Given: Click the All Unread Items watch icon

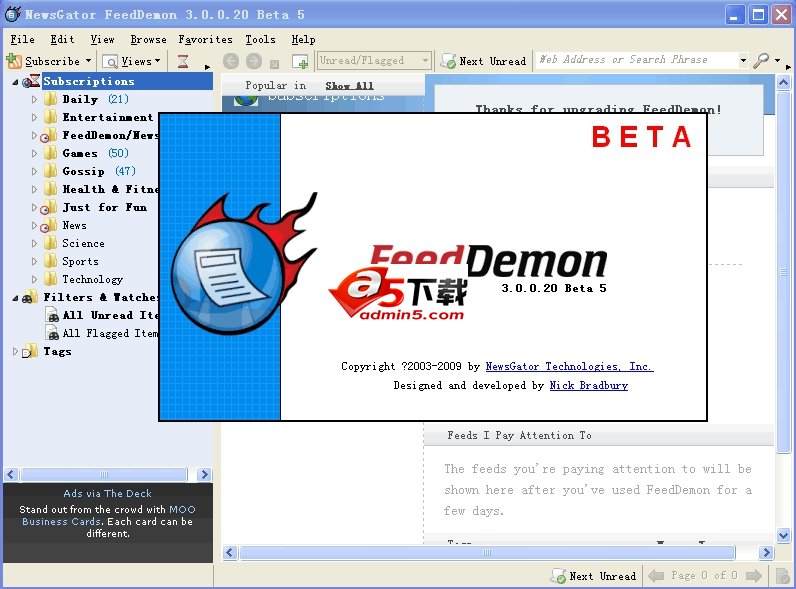Looking at the screenshot, I should pyautogui.click(x=53, y=315).
